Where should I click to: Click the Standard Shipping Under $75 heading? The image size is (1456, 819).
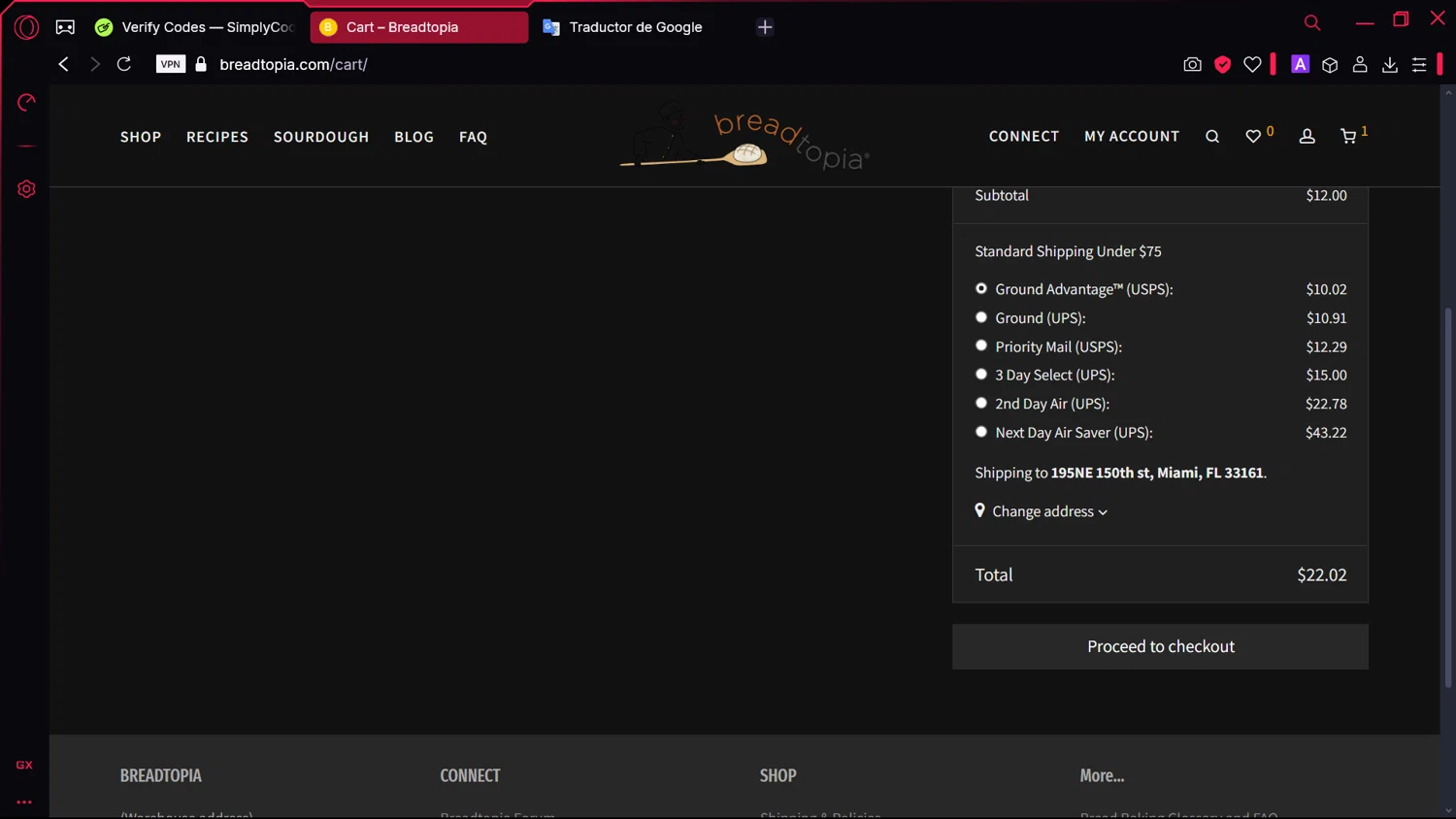pos(1068,251)
